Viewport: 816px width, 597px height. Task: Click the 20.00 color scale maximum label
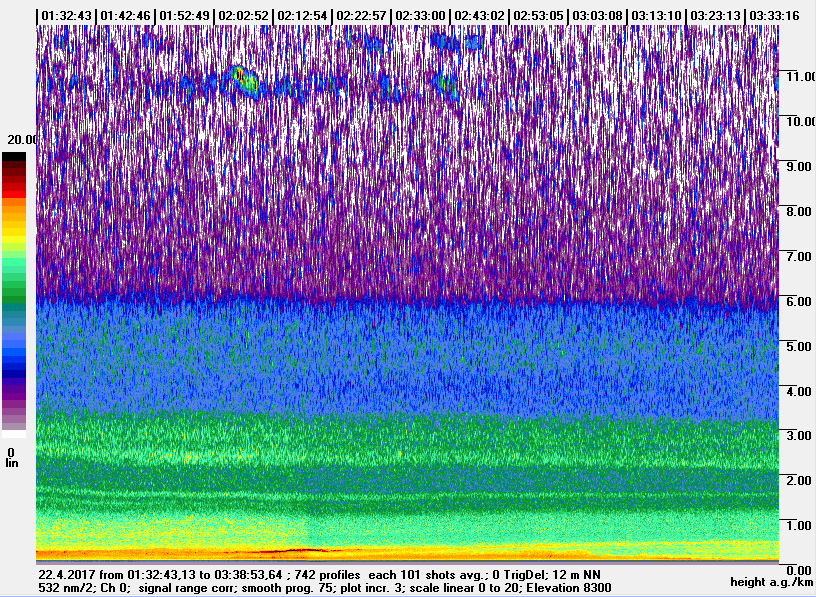point(21,140)
